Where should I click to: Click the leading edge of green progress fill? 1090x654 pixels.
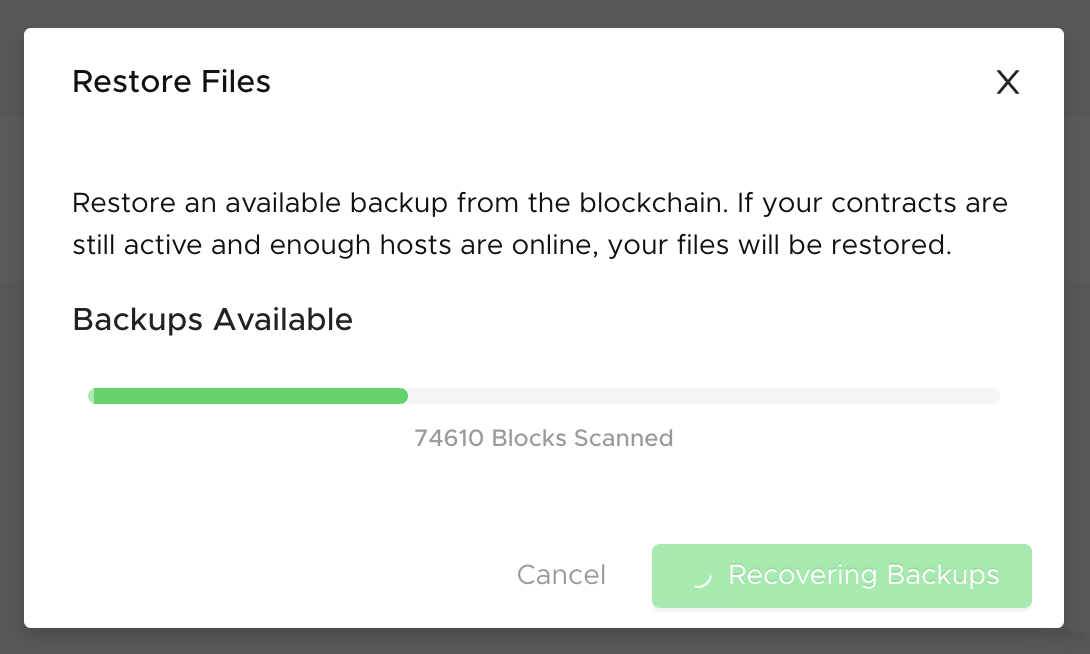403,396
